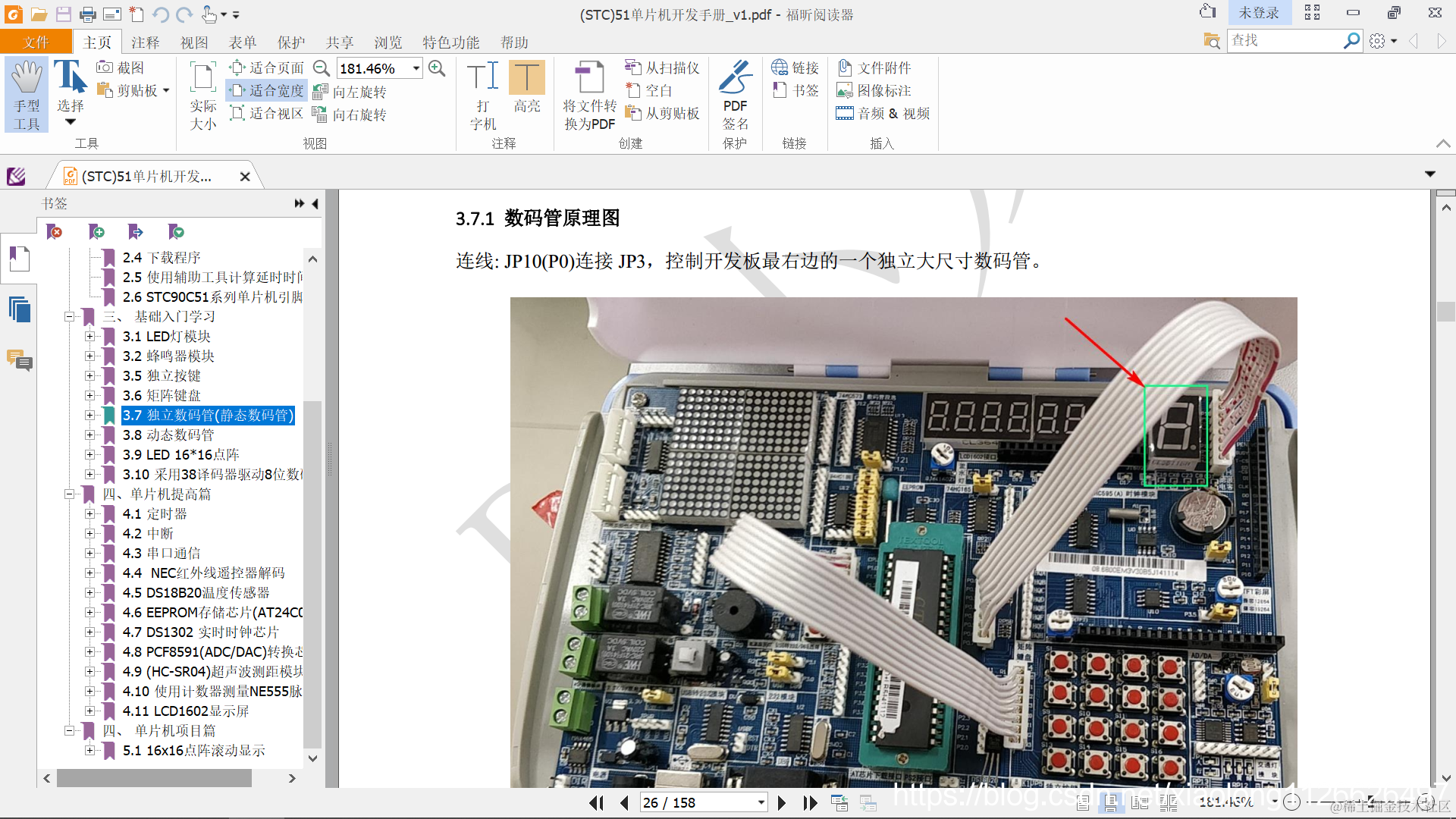Open the Comments sidebar panel
Viewport: 1456px width, 819px height.
pos(19,360)
